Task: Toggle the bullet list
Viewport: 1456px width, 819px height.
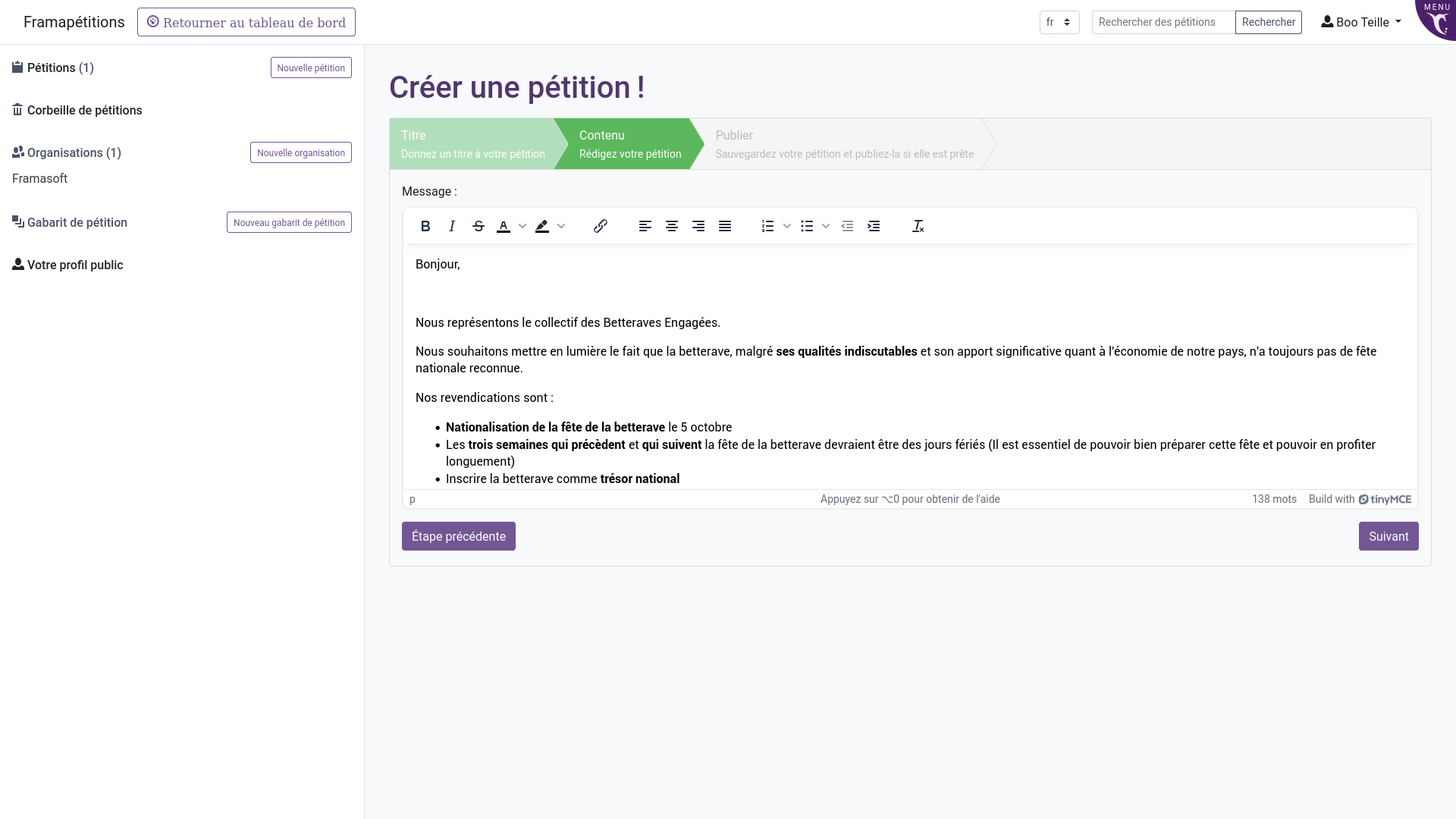Action: [x=807, y=226]
